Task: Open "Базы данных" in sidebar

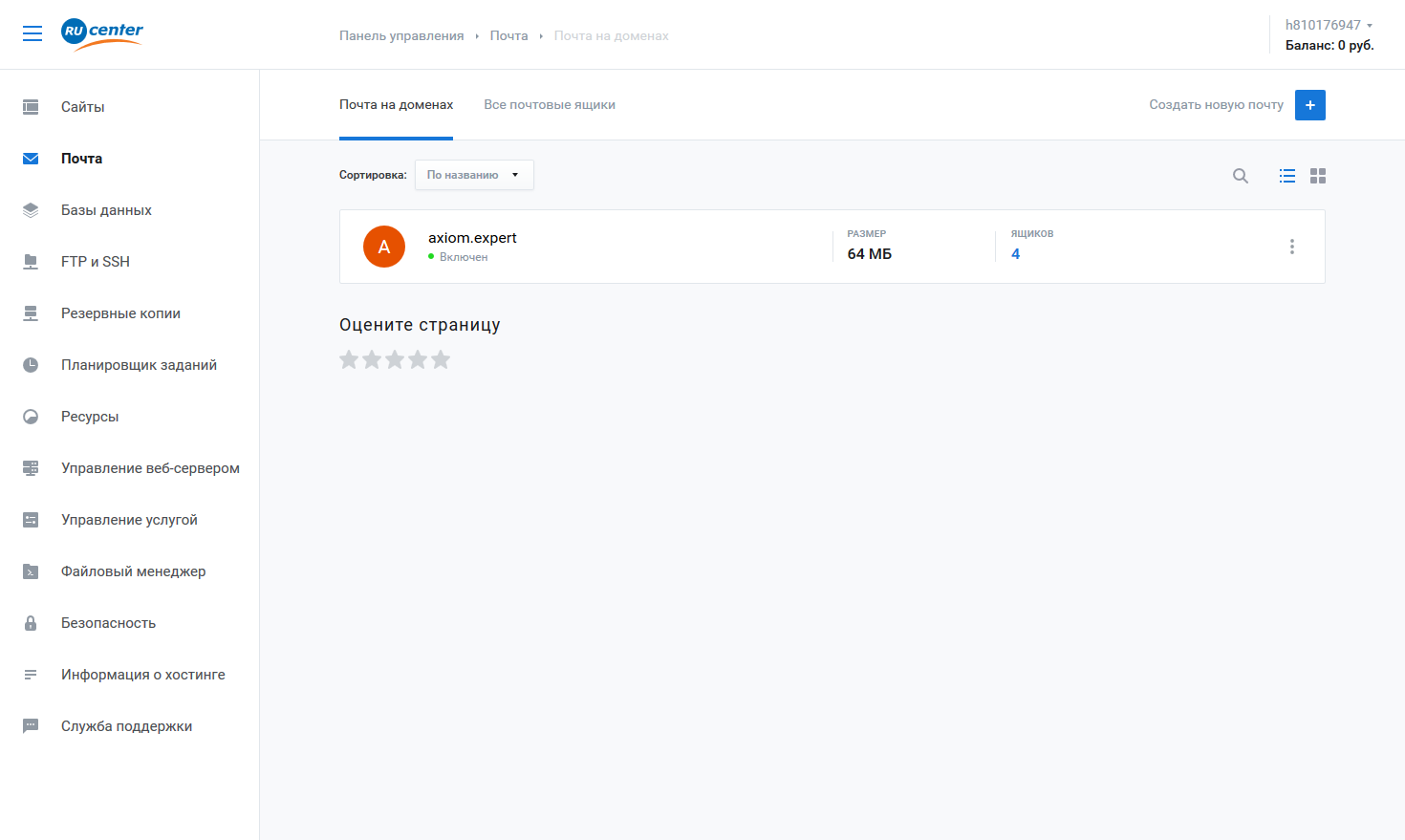Action: pos(106,210)
